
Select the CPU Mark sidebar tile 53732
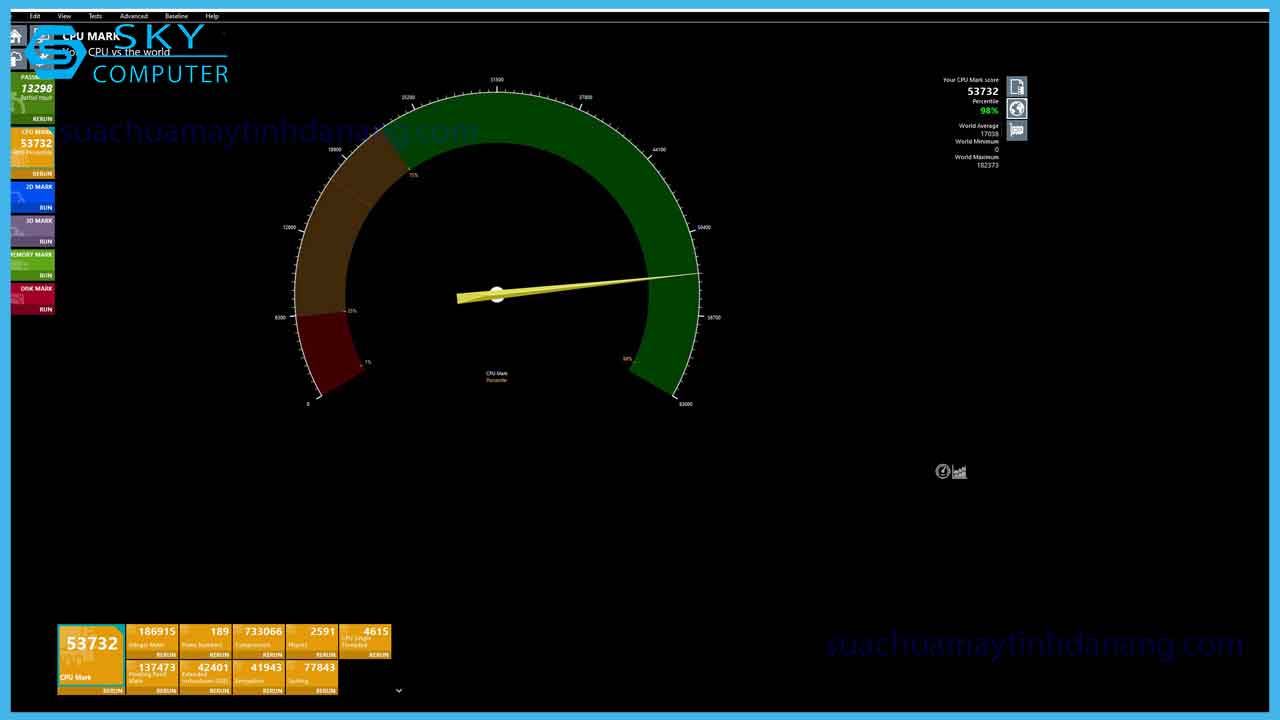click(x=32, y=148)
